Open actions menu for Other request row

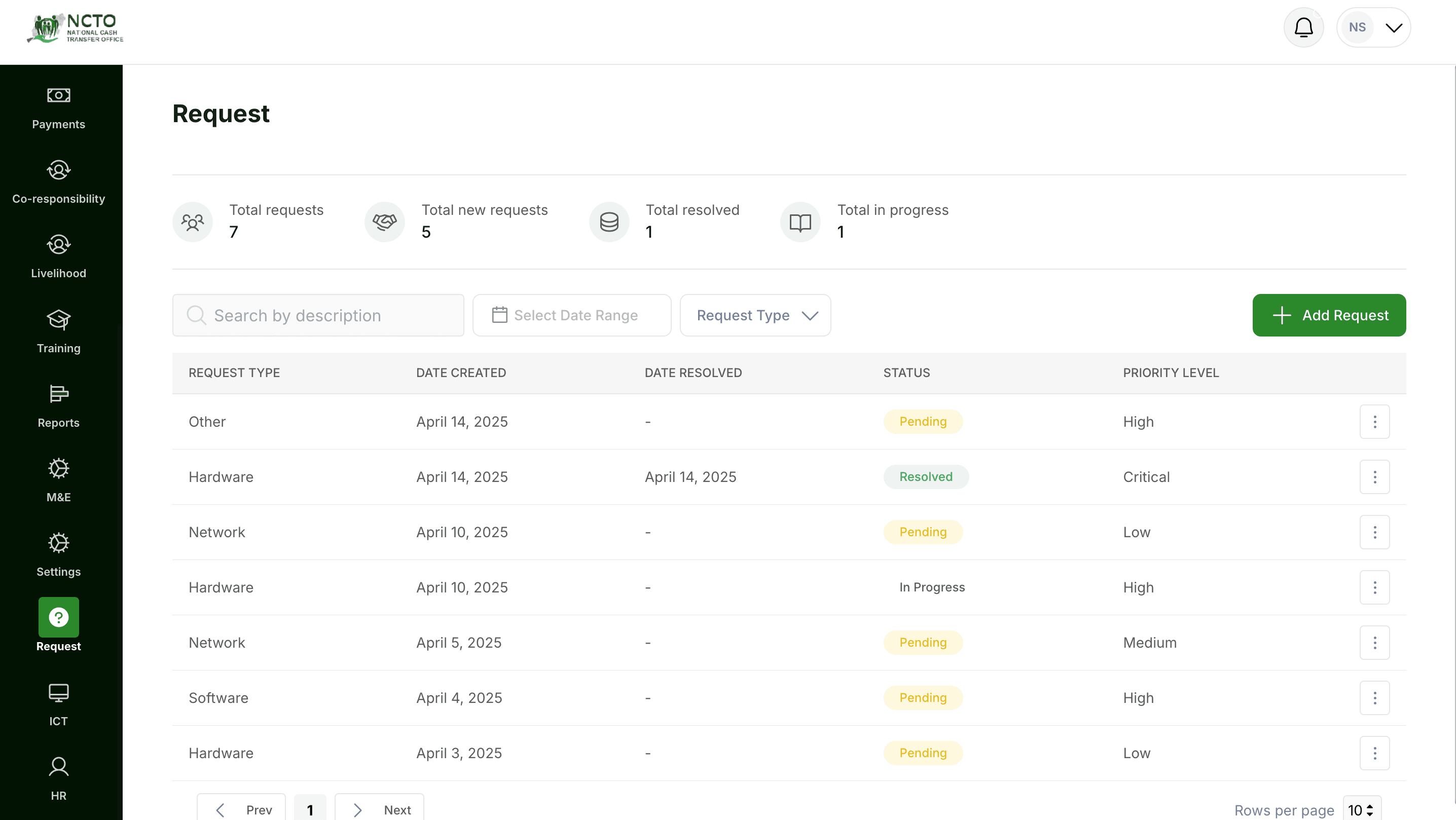[x=1374, y=422]
